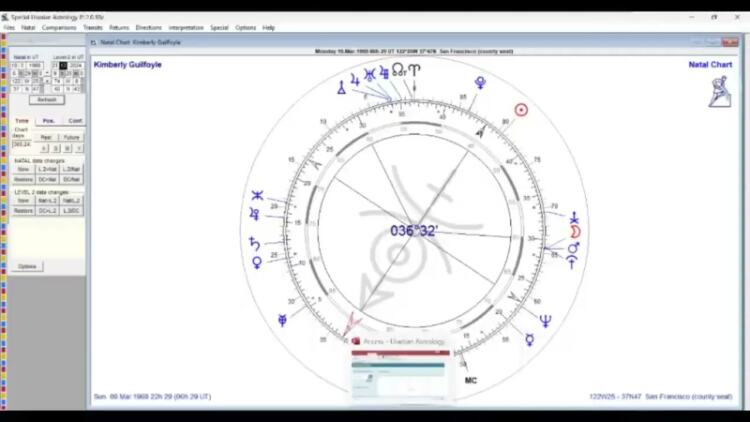
Task: Close the Natal Chart child window
Action: 730,42
